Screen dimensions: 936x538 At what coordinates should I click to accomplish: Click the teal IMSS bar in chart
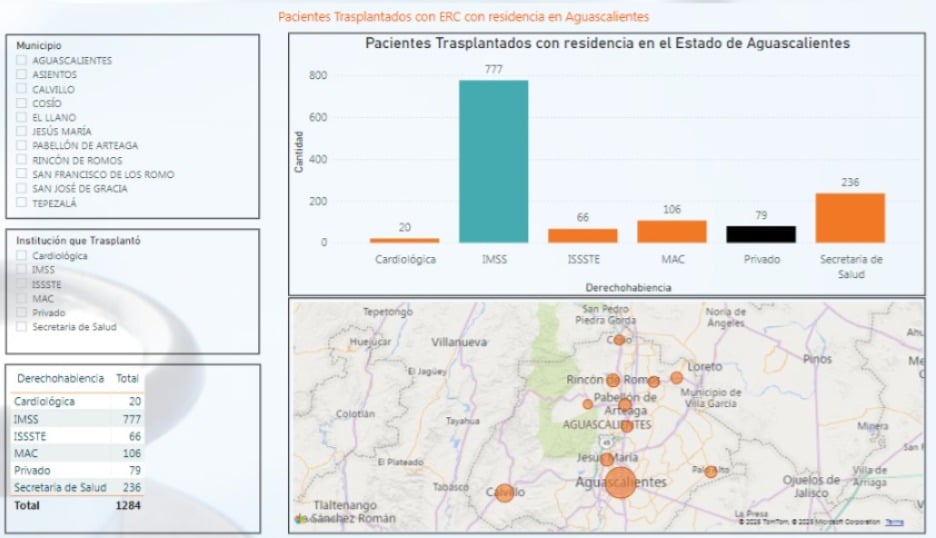click(x=493, y=161)
